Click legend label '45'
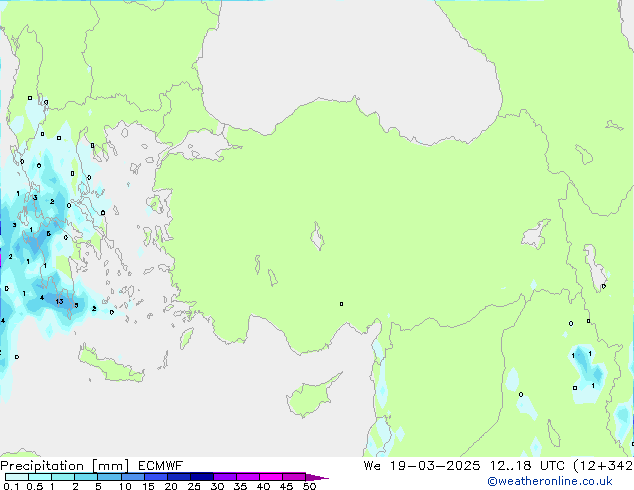This screenshot has width=634, height=490. coord(286,486)
